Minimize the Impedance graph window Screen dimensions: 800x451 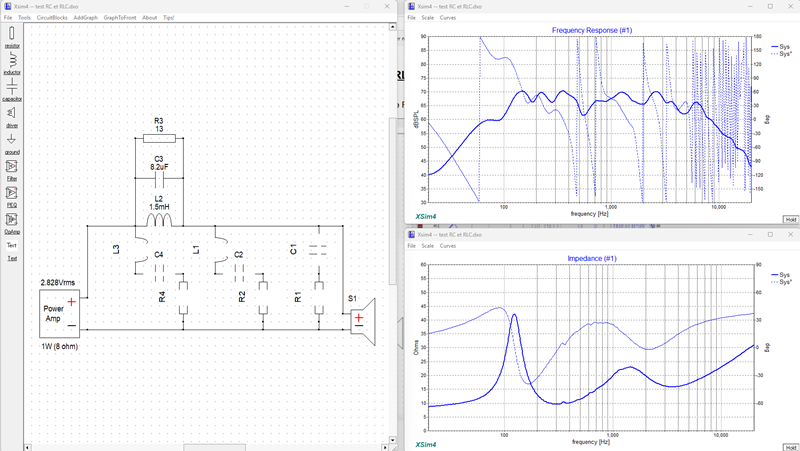pyautogui.click(x=751, y=234)
